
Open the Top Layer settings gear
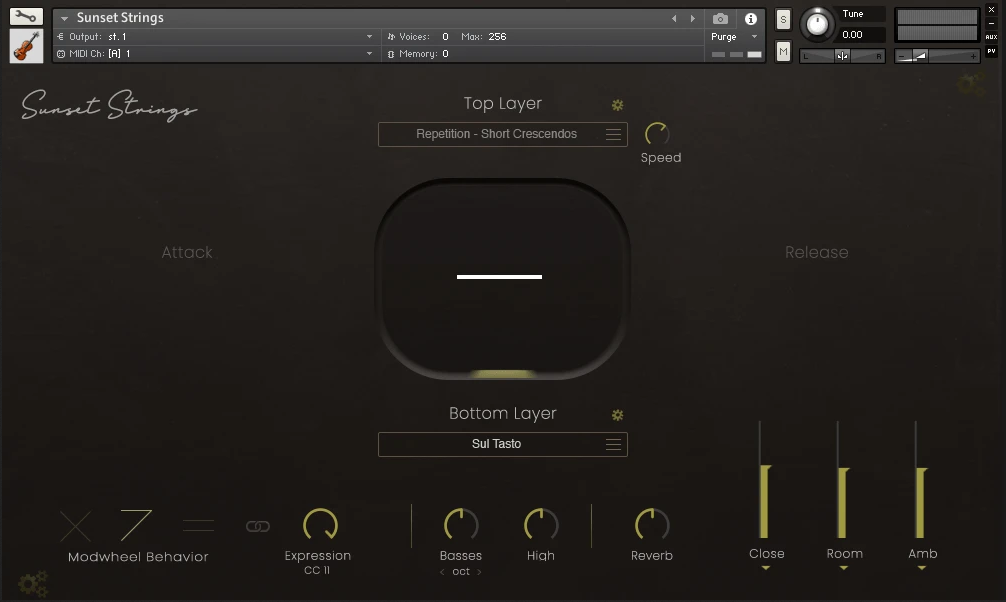point(617,104)
